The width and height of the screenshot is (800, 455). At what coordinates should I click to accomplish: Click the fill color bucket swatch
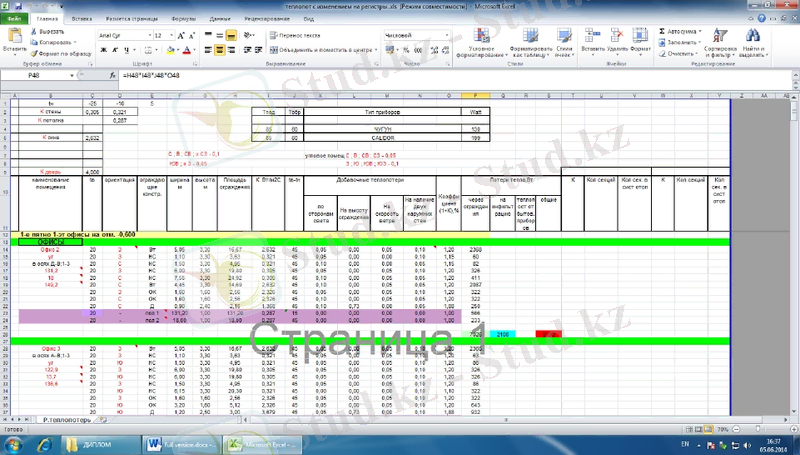coord(171,48)
